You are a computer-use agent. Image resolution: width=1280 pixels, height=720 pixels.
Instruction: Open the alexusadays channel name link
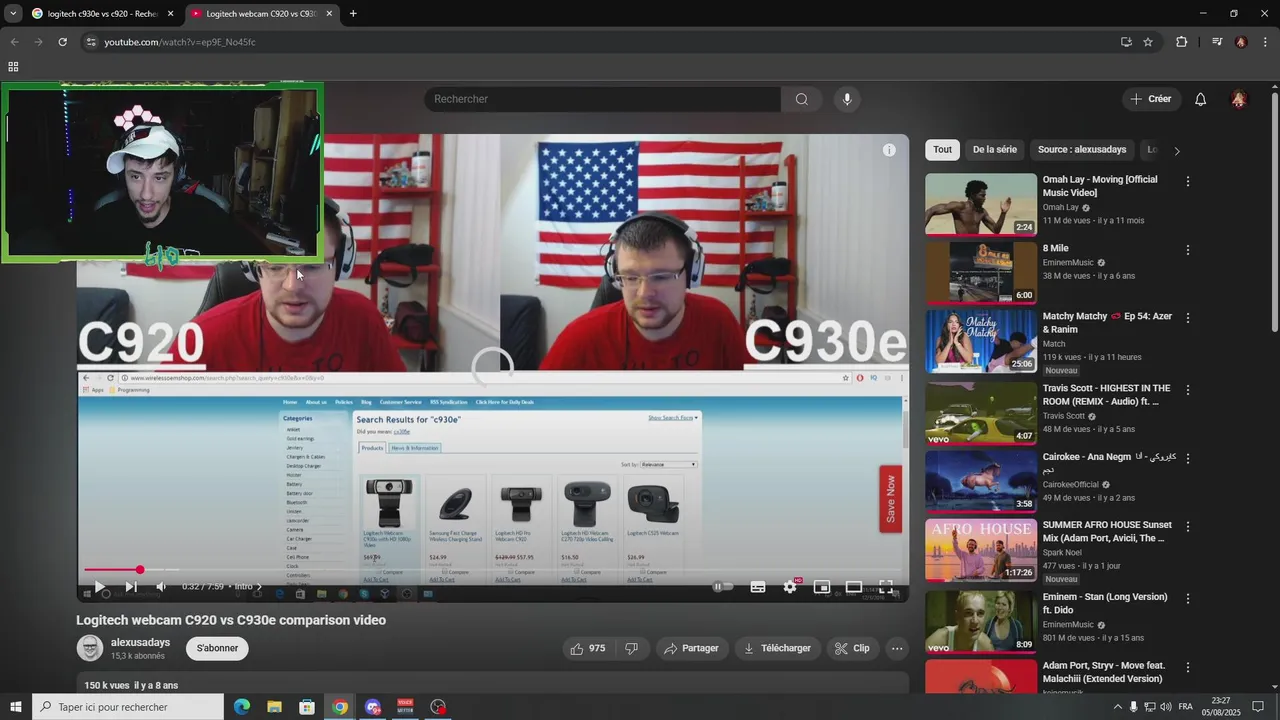pyautogui.click(x=140, y=642)
